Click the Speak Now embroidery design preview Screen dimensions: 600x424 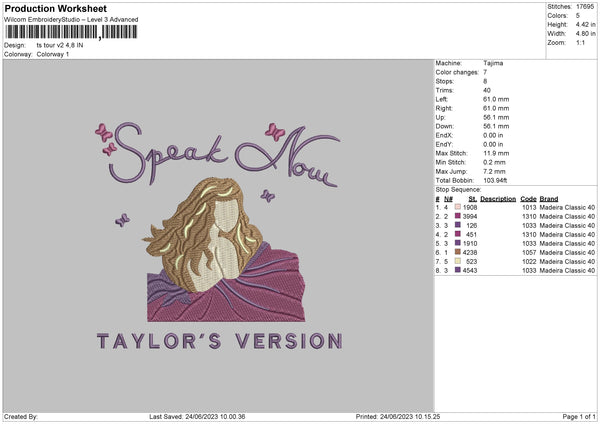point(218,235)
